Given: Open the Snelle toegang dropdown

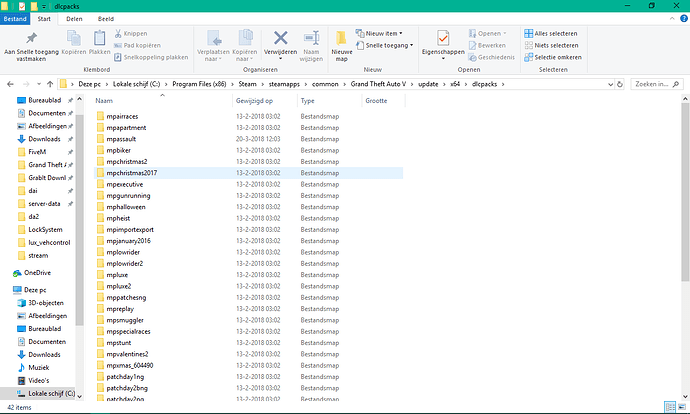Looking at the screenshot, I should pos(385,45).
